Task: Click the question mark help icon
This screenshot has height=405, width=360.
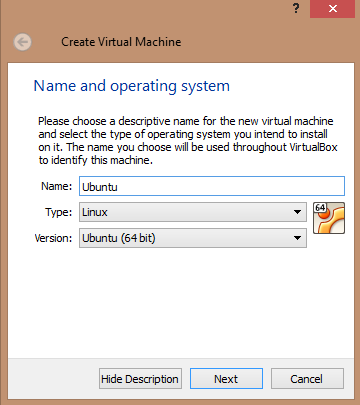Action: point(296,8)
